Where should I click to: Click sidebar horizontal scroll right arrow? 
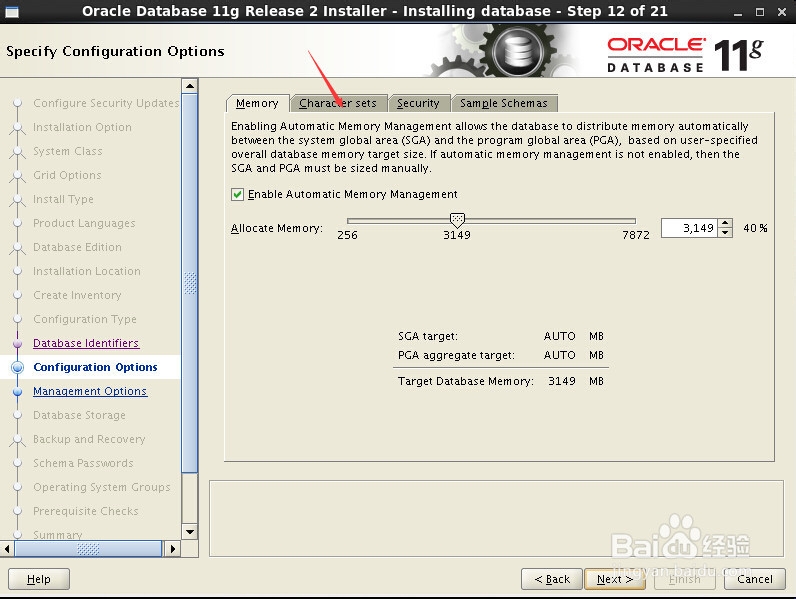point(173,549)
